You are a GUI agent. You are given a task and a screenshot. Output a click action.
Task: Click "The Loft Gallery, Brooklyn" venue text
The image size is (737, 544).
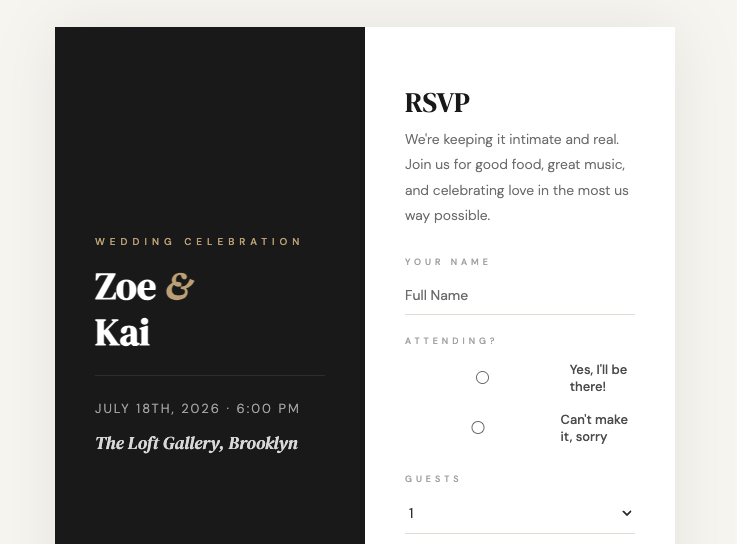click(x=196, y=443)
